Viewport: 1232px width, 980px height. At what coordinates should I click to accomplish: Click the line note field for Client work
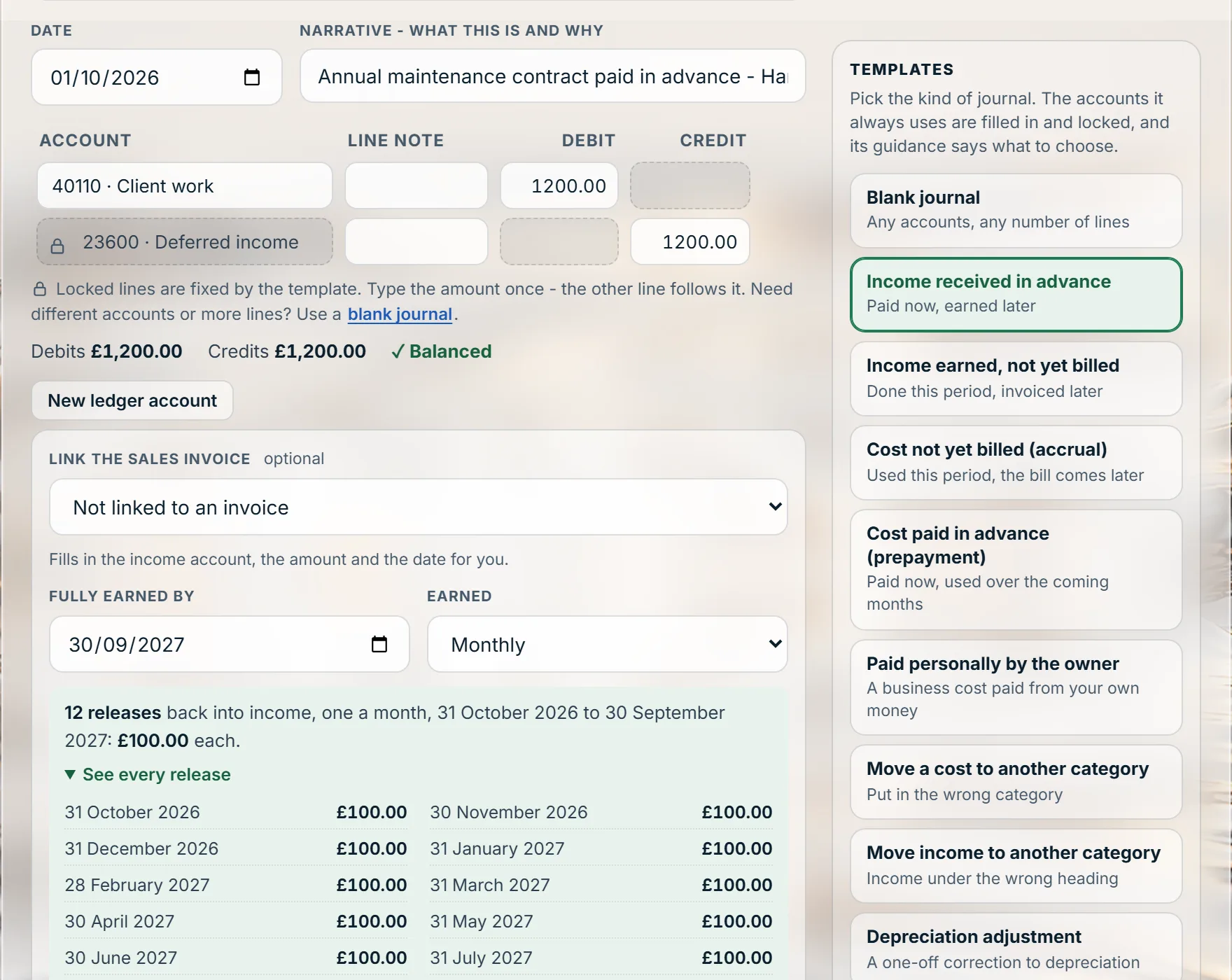click(416, 185)
